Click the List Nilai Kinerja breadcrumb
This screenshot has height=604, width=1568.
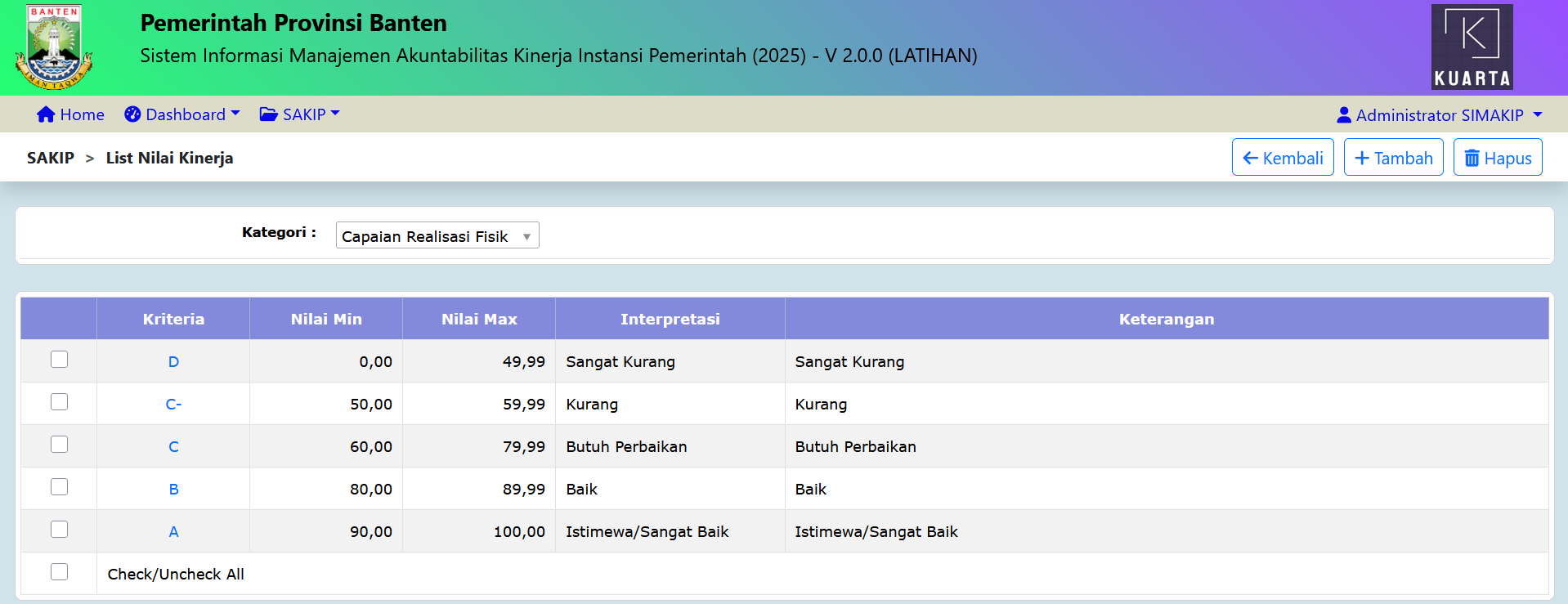(x=169, y=158)
